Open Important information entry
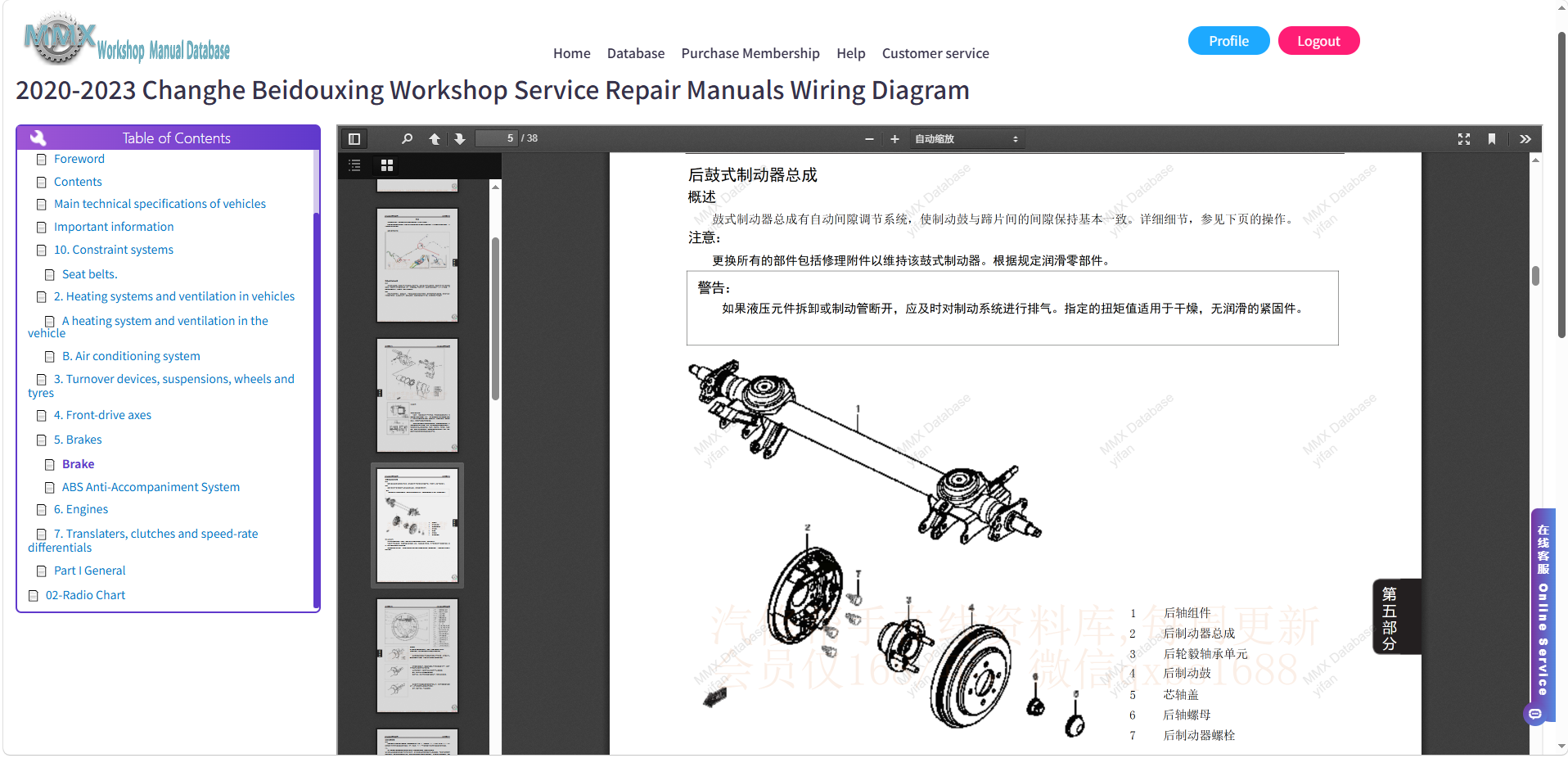Image resolution: width=1568 pixels, height=758 pixels. pyautogui.click(x=114, y=227)
